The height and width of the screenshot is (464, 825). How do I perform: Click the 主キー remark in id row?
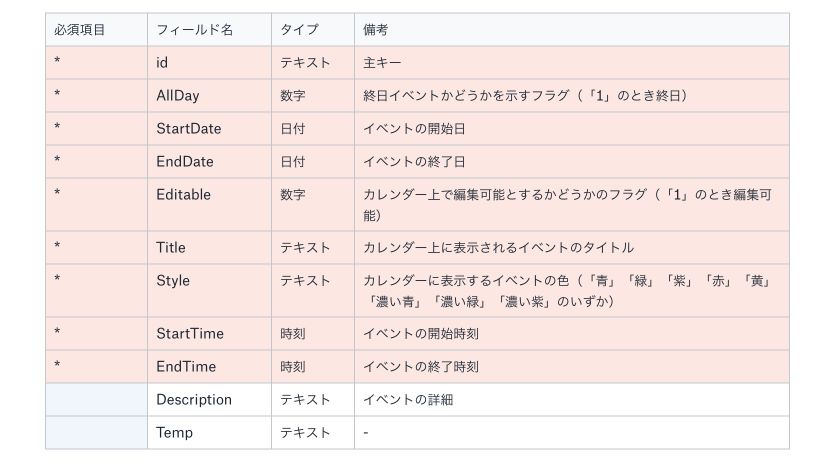pos(382,63)
